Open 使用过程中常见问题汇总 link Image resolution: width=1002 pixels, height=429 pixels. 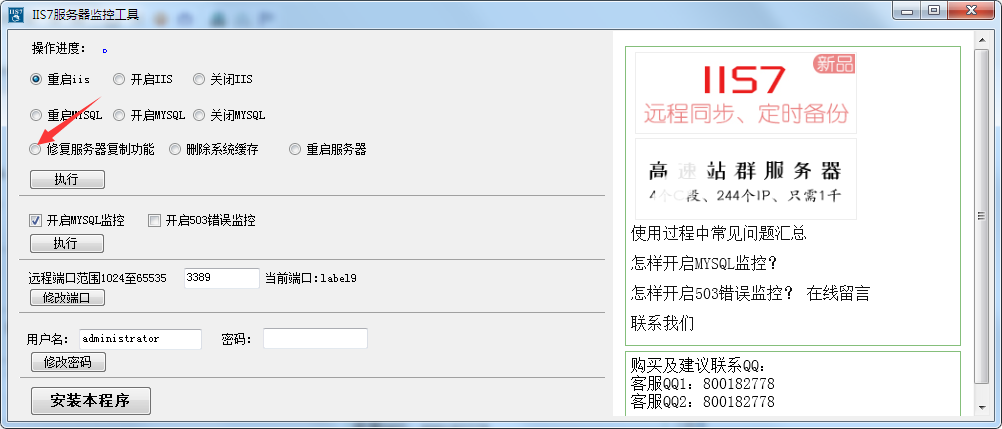tap(718, 233)
